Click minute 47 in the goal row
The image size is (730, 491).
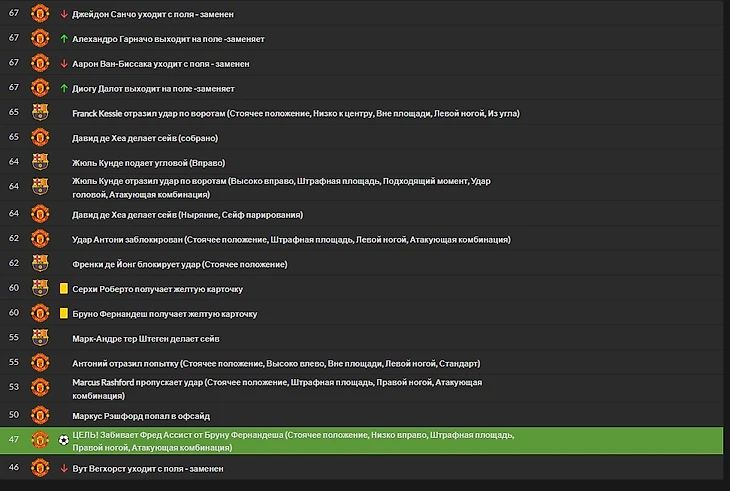[14, 439]
